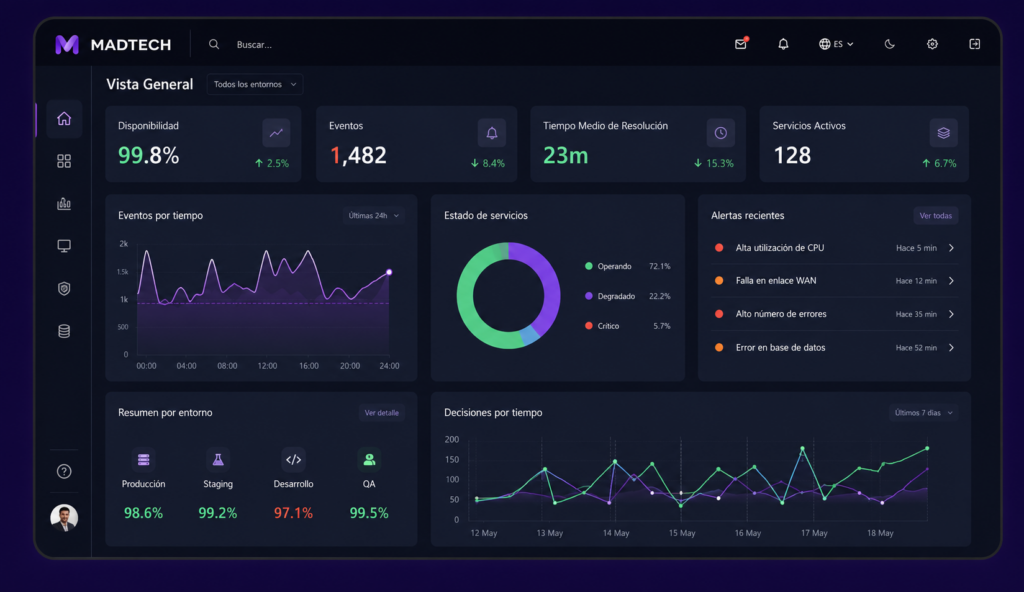Click the search magnifier icon
Image resolution: width=1024 pixels, height=592 pixels.
click(214, 44)
